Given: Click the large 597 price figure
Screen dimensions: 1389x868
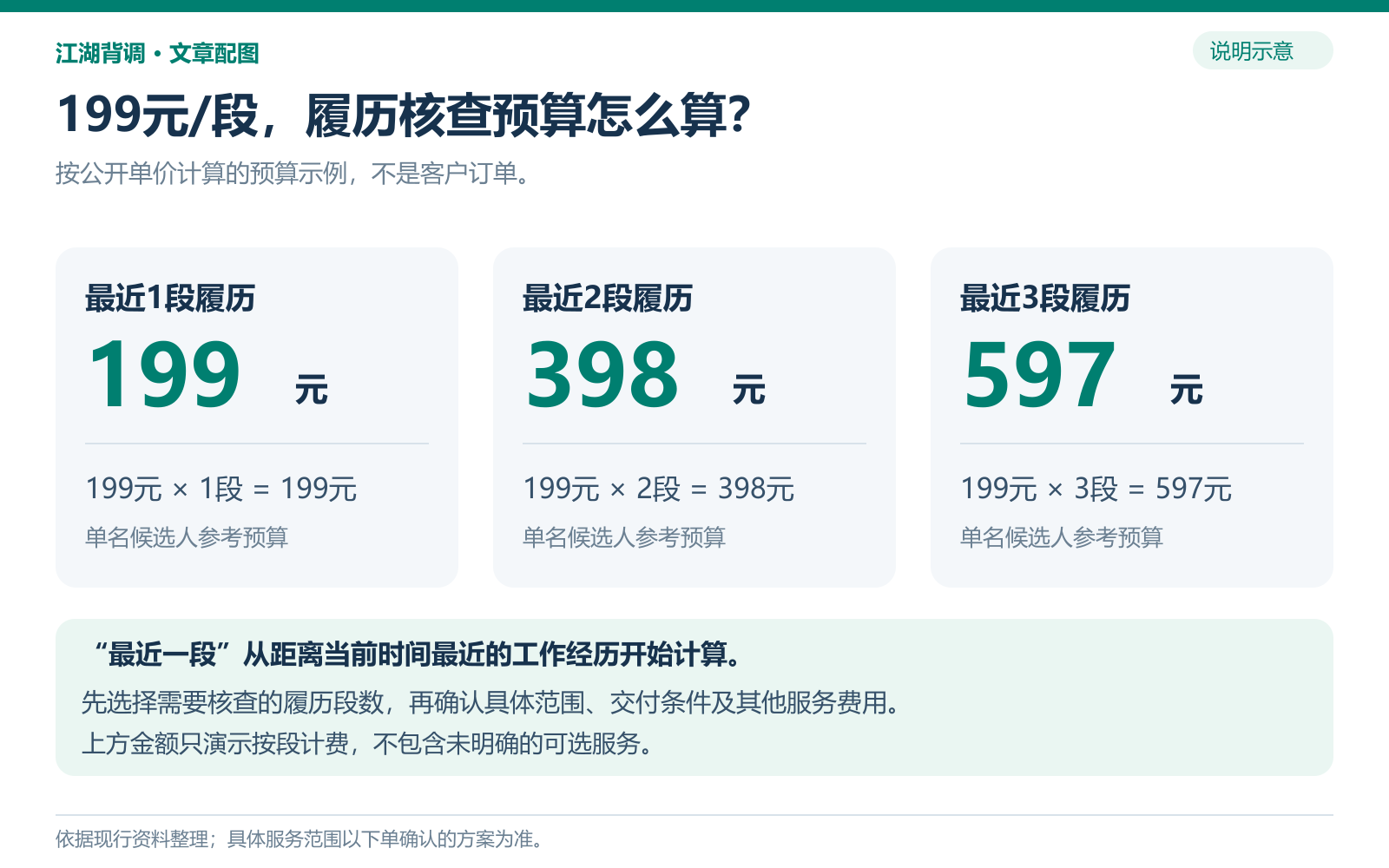Looking at the screenshot, I should click(x=1040, y=375).
